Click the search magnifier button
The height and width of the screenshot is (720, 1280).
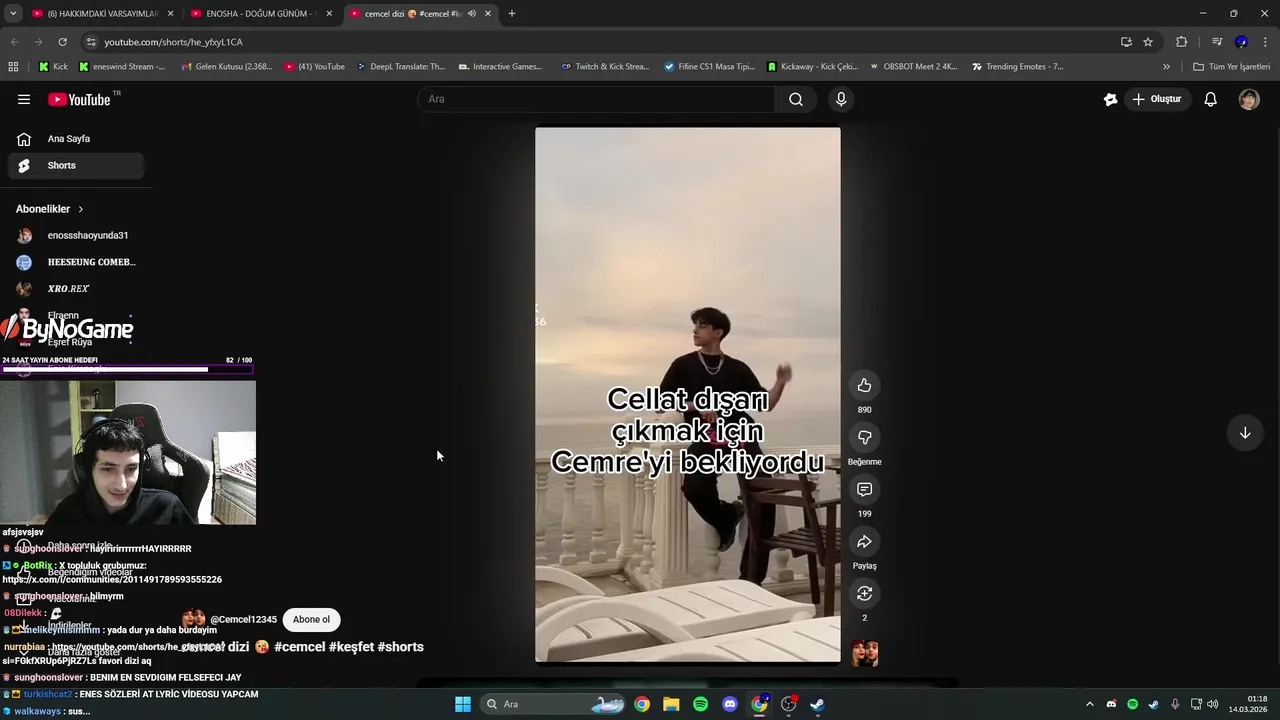click(796, 99)
